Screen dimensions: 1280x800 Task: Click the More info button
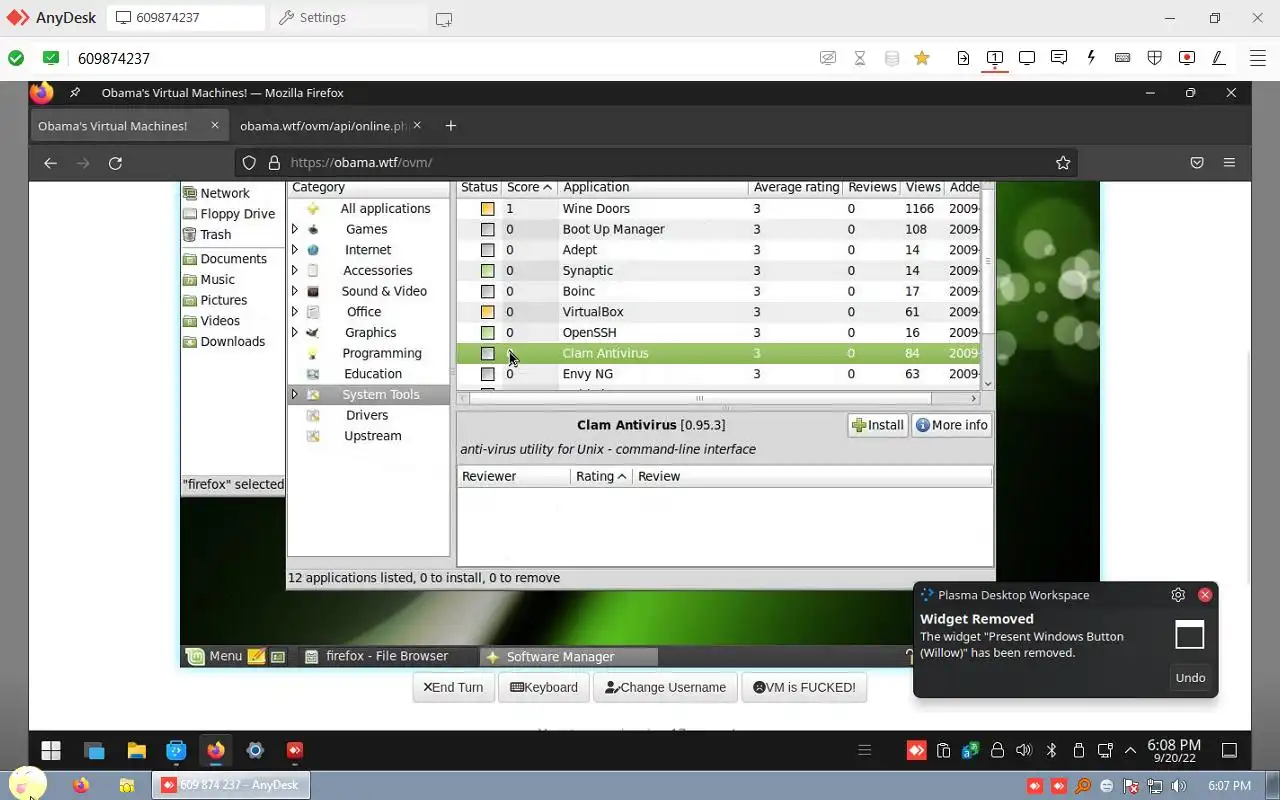coord(951,425)
